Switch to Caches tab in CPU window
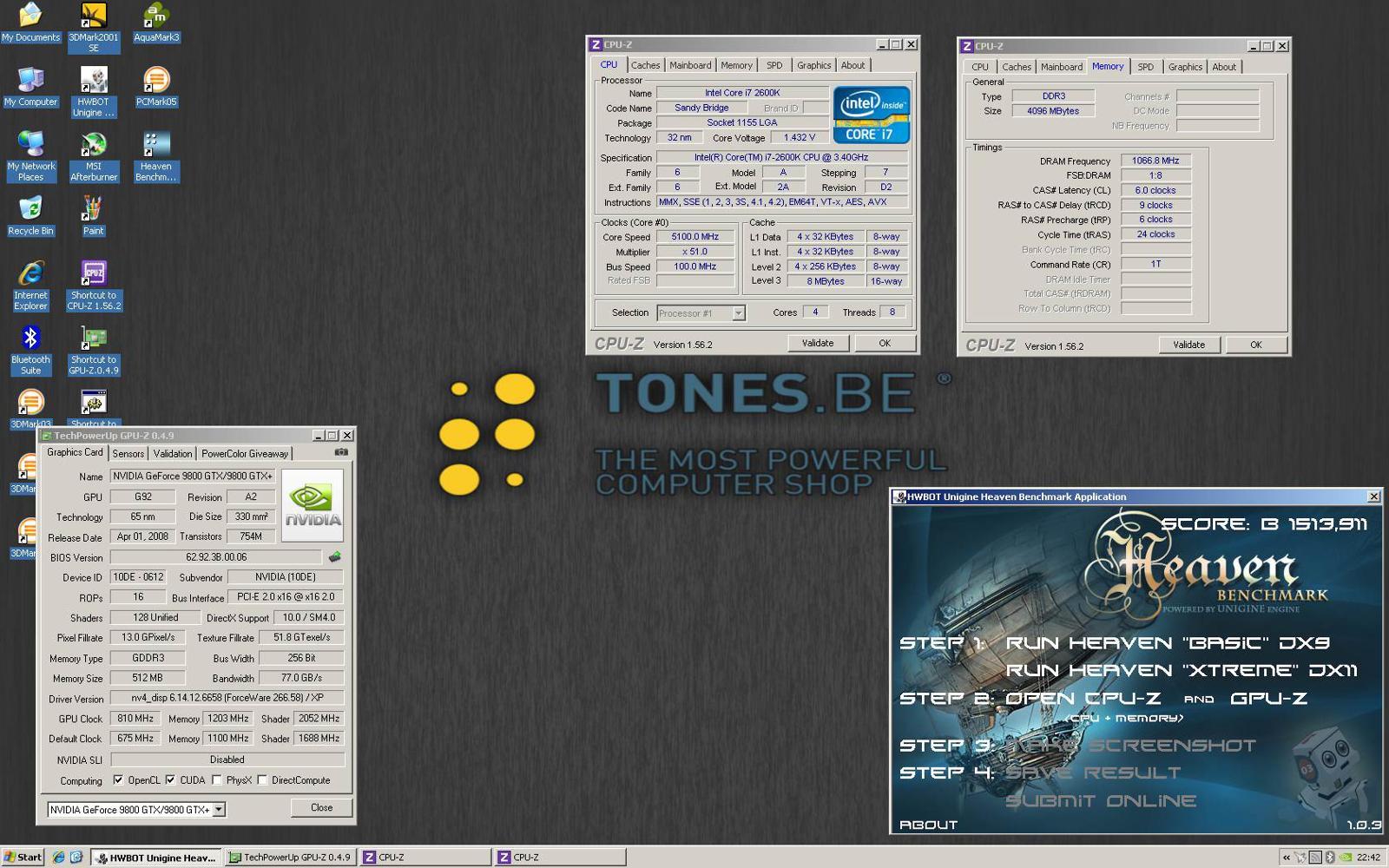This screenshot has height=868, width=1389. click(645, 65)
